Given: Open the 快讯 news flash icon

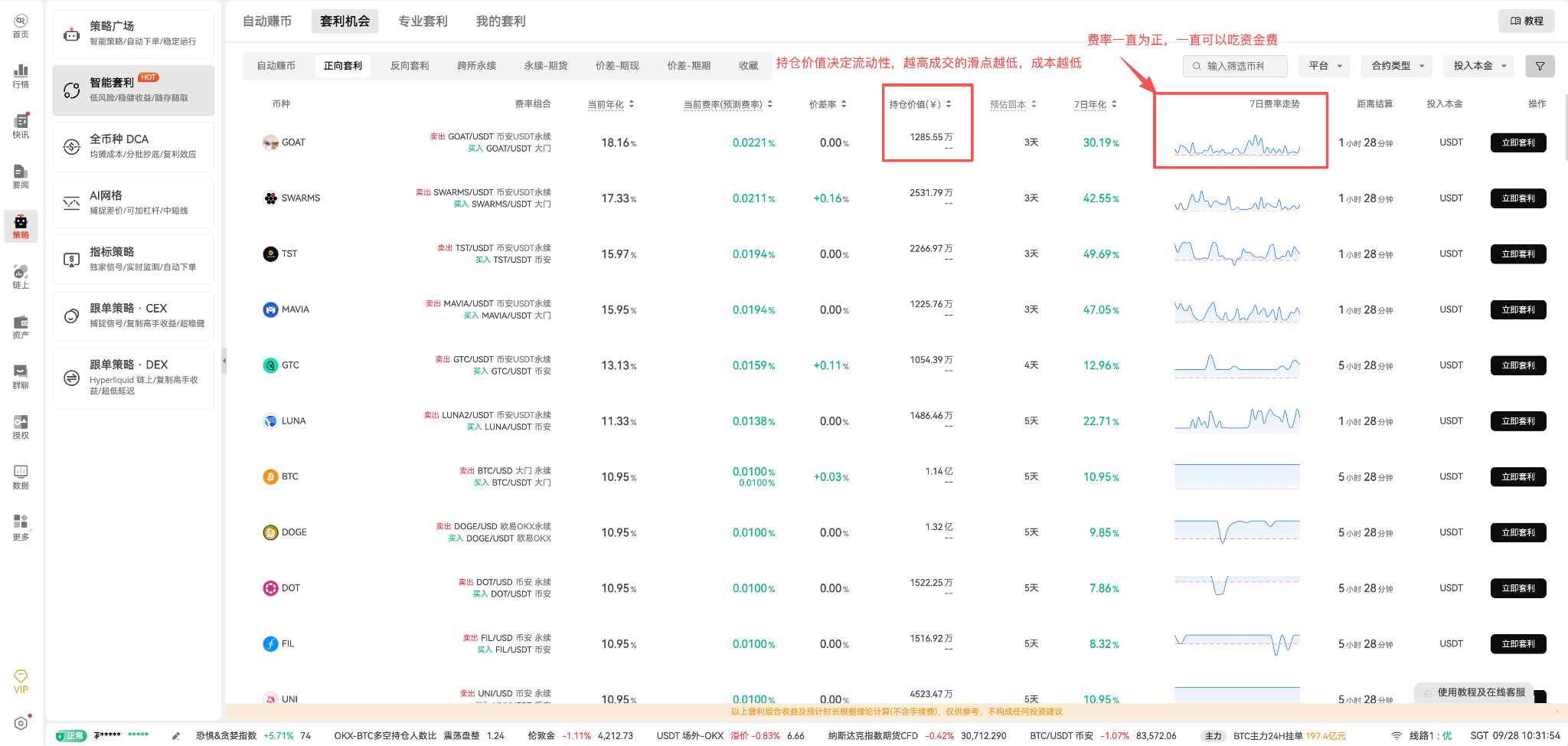Looking at the screenshot, I should coord(21,126).
